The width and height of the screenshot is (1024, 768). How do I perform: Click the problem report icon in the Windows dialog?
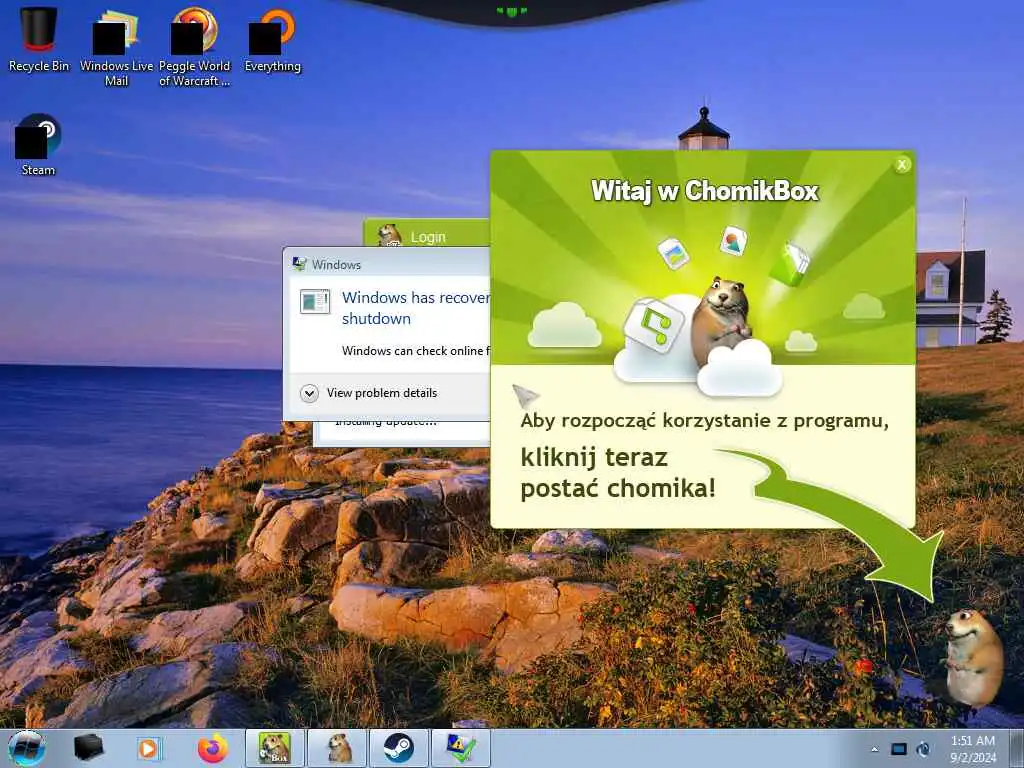tap(315, 302)
